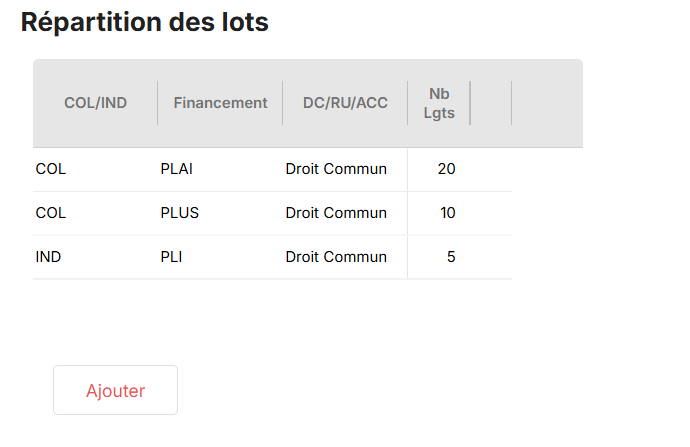Select the Nb Lgts column header
This screenshot has width=690, height=447.
439,103
